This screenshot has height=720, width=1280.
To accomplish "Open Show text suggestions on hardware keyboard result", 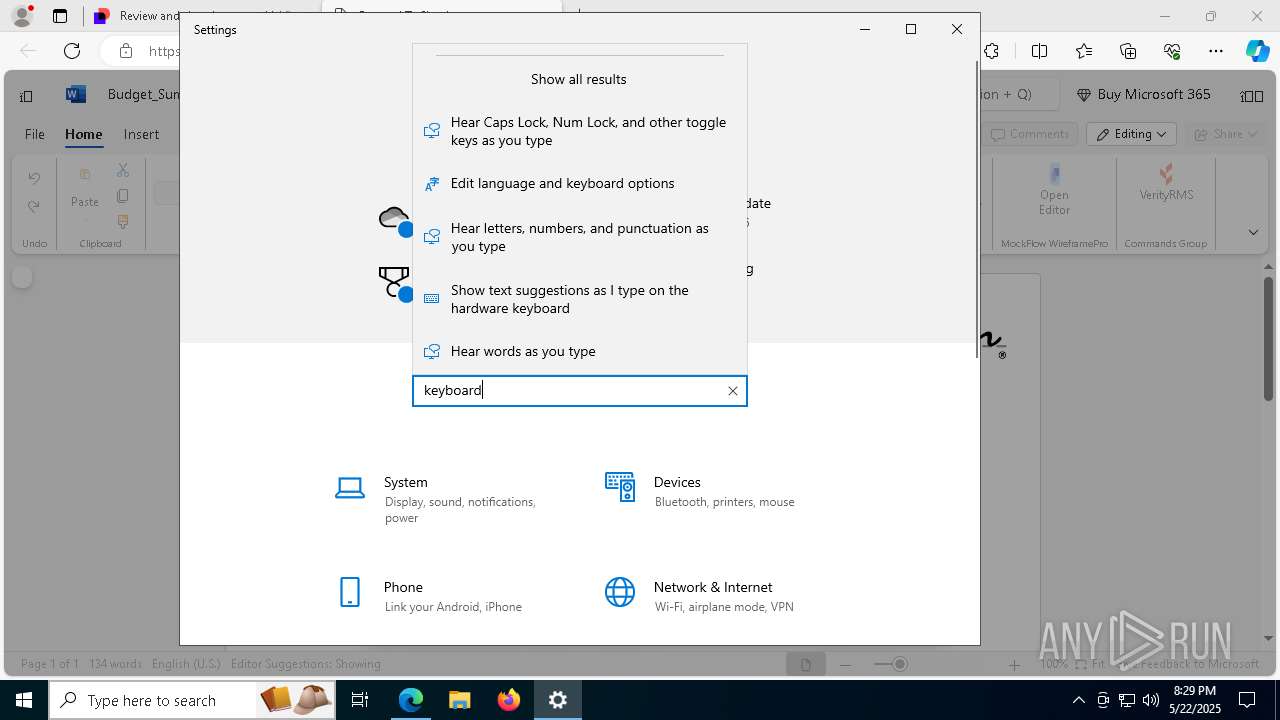I will tap(580, 299).
